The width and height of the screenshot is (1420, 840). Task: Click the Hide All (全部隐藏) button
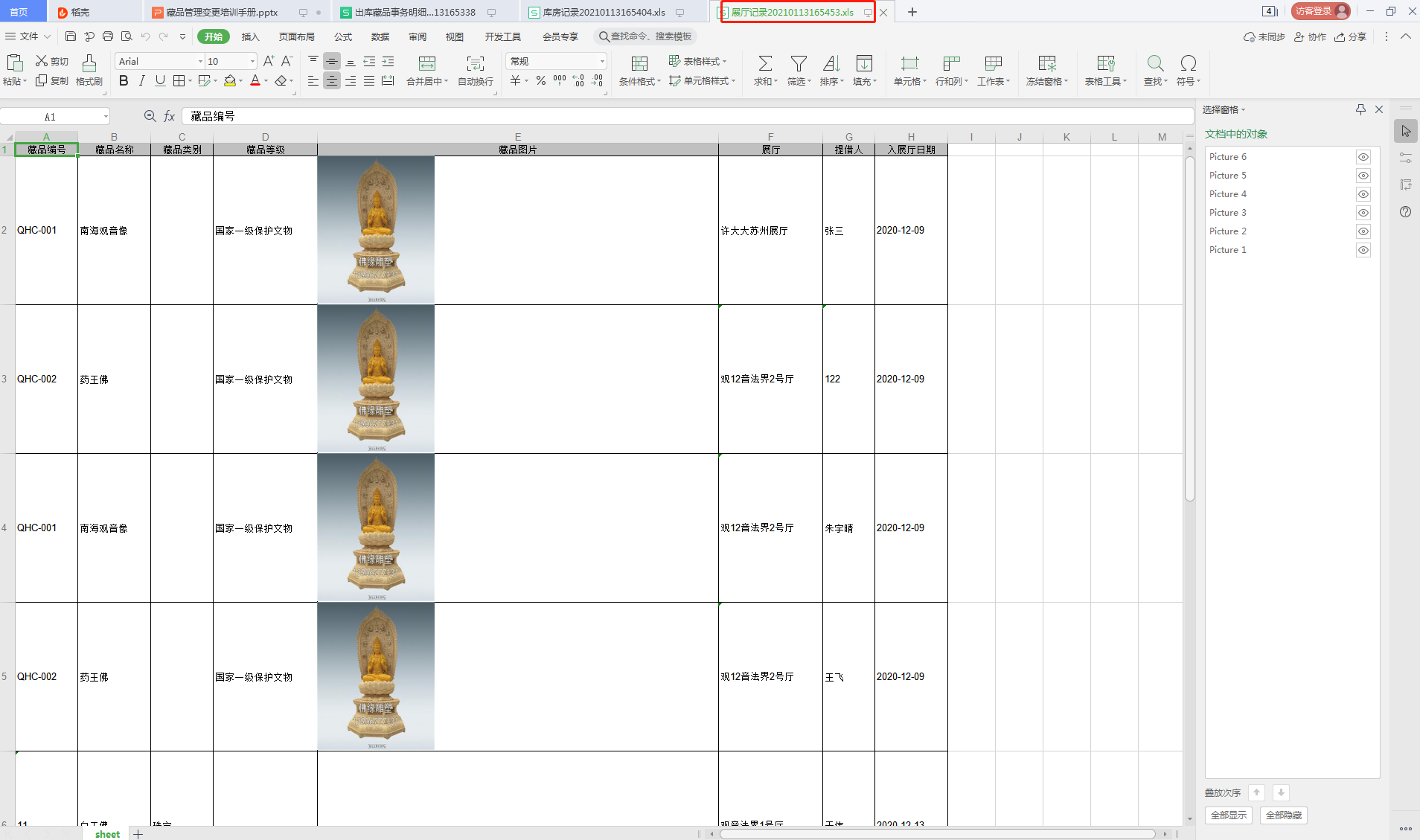1284,815
